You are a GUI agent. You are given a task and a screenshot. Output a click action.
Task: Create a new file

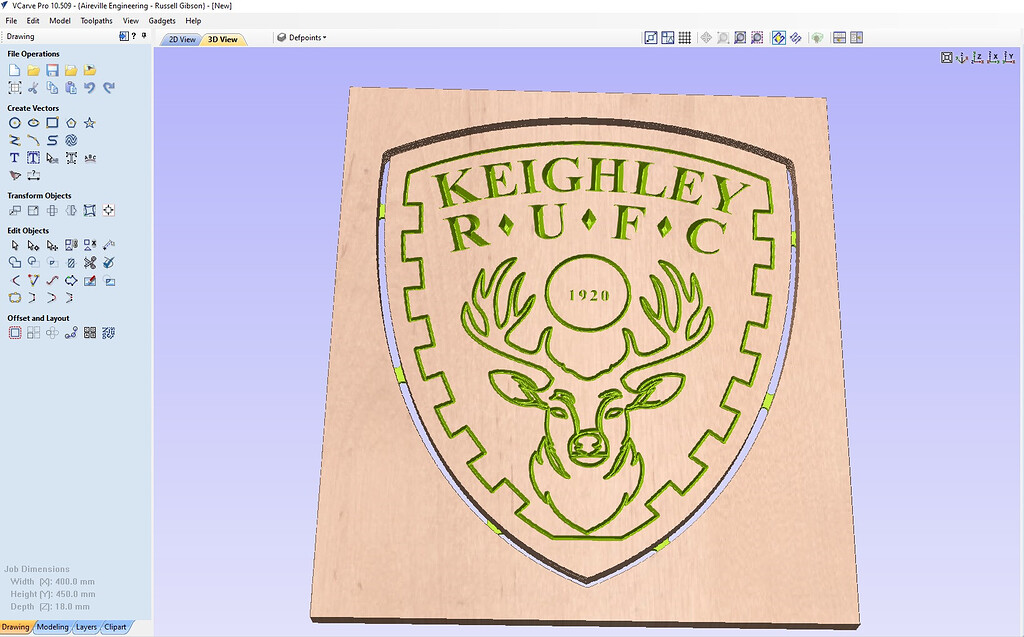[x=14, y=70]
